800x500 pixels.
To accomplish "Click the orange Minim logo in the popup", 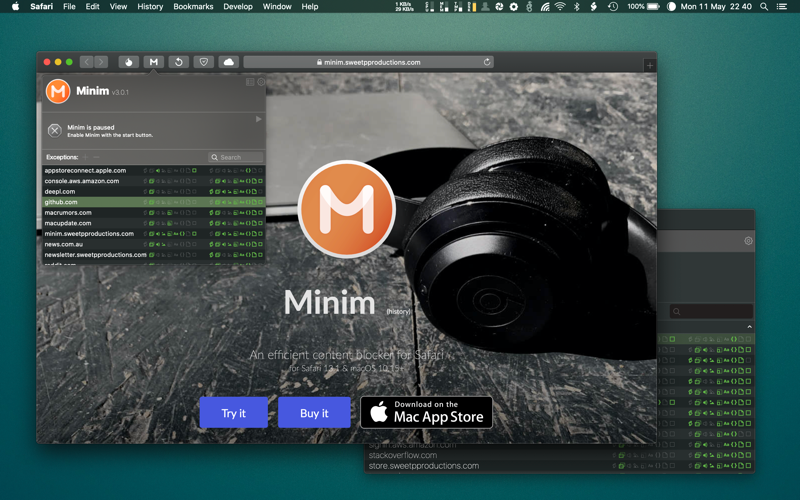I will 58,91.
